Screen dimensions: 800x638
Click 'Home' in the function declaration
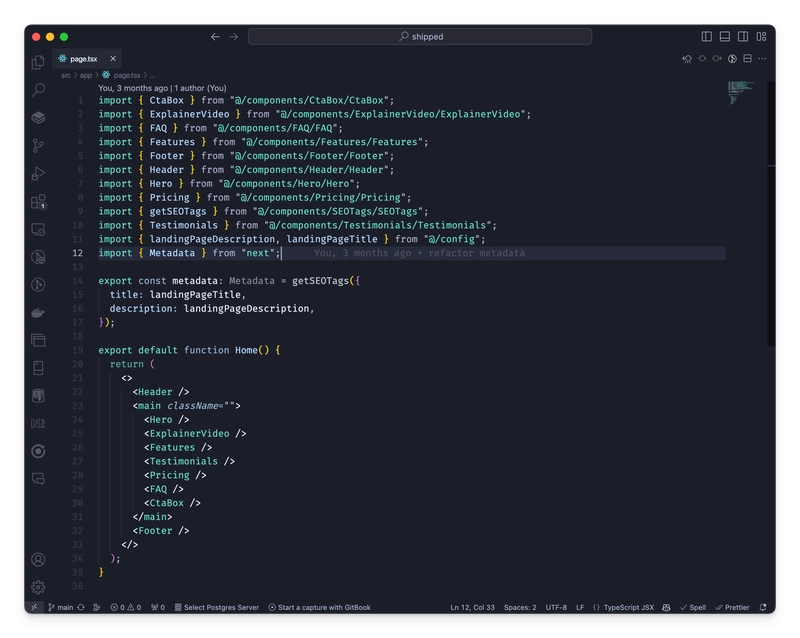246,350
